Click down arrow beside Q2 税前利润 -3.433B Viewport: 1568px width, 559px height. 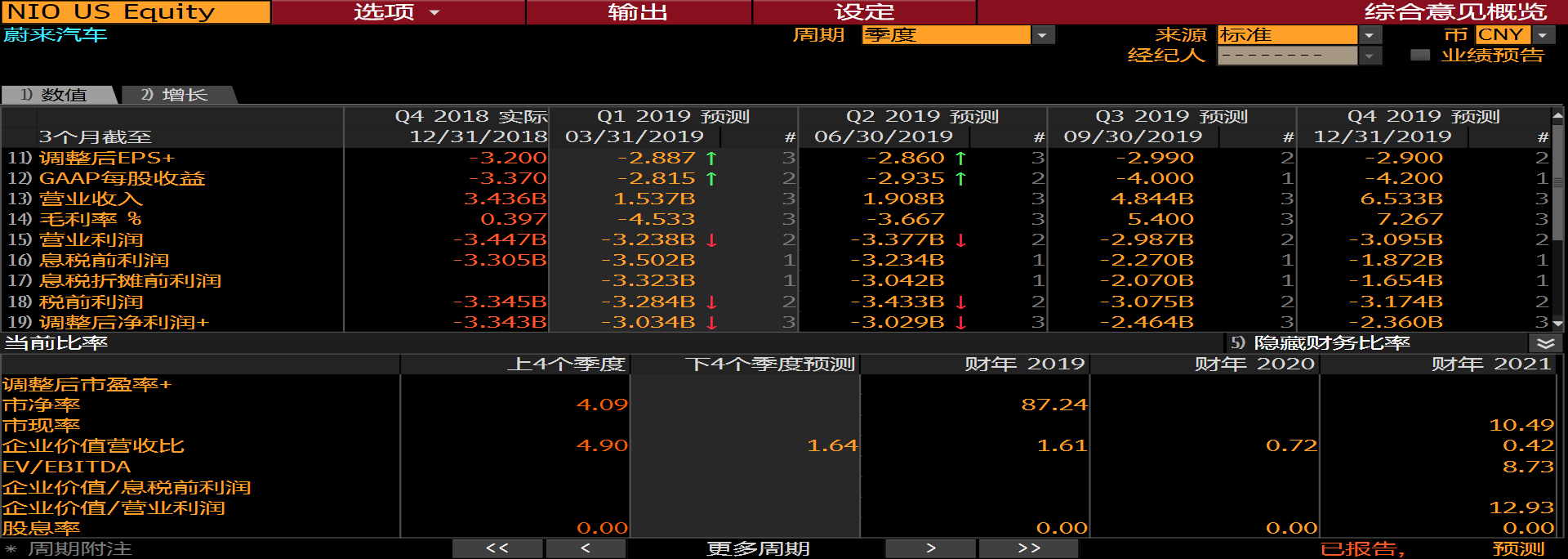960,302
